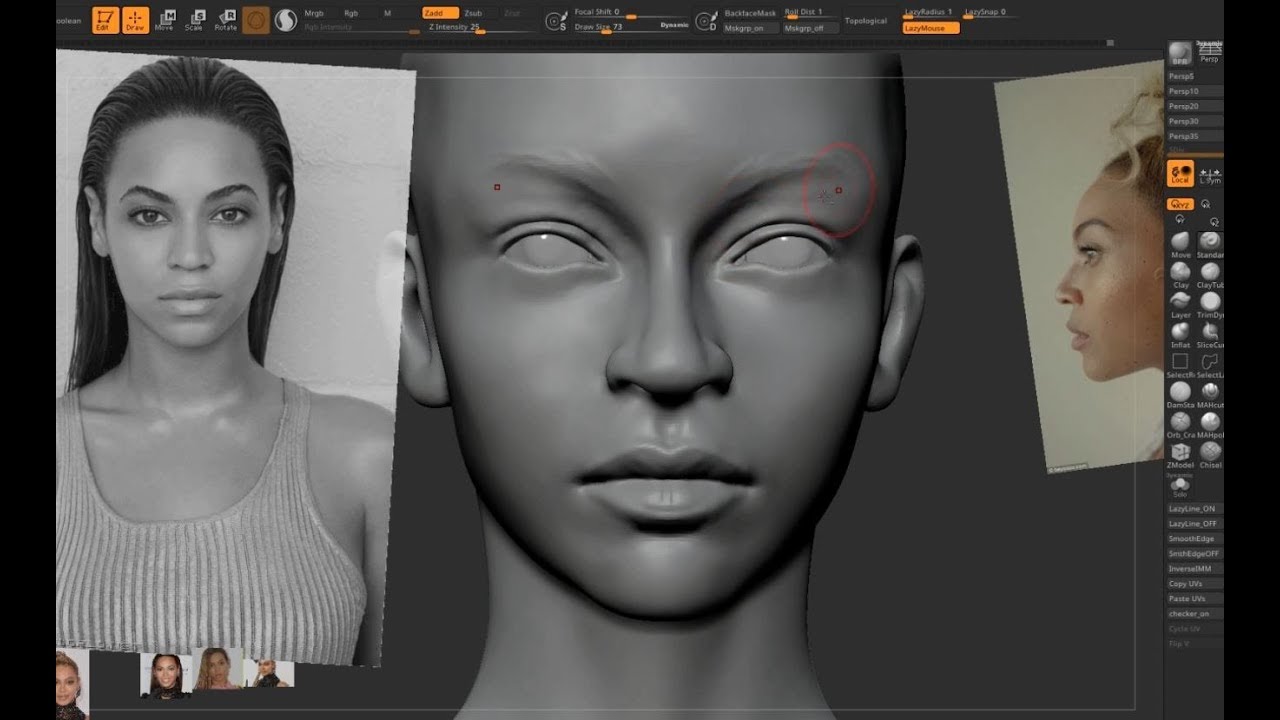
Task: Click the material sphere icon in toolbar
Action: (285, 20)
